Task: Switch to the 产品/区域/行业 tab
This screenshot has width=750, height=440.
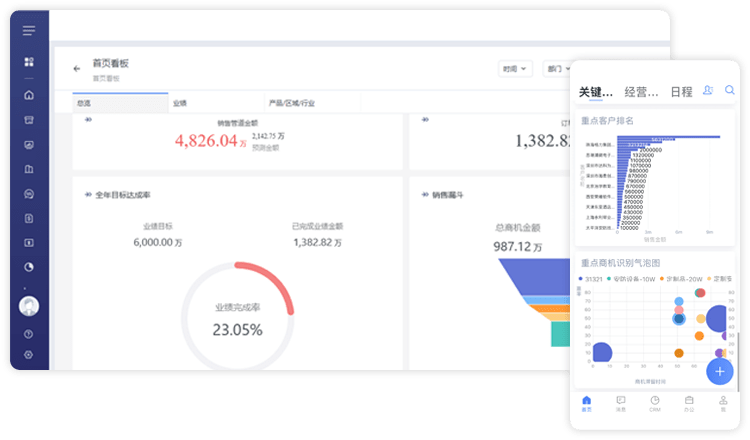Action: [x=311, y=103]
